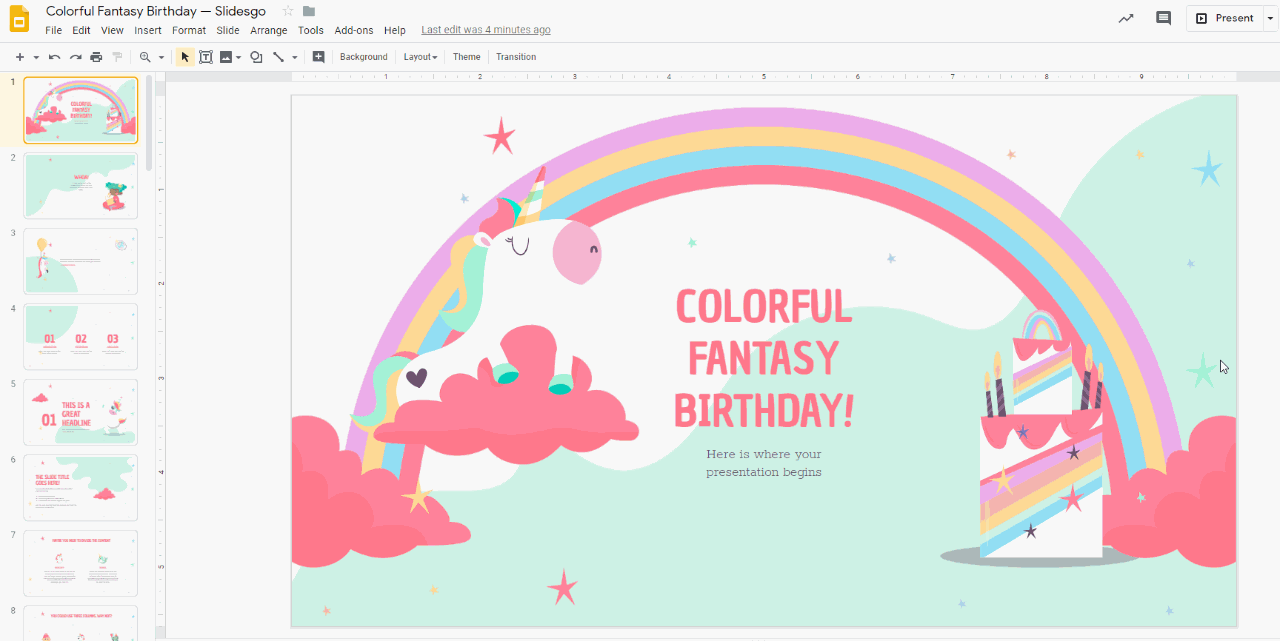1280x641 pixels.
Task: Click the filmstrip vertical scrollbar
Action: 149,122
